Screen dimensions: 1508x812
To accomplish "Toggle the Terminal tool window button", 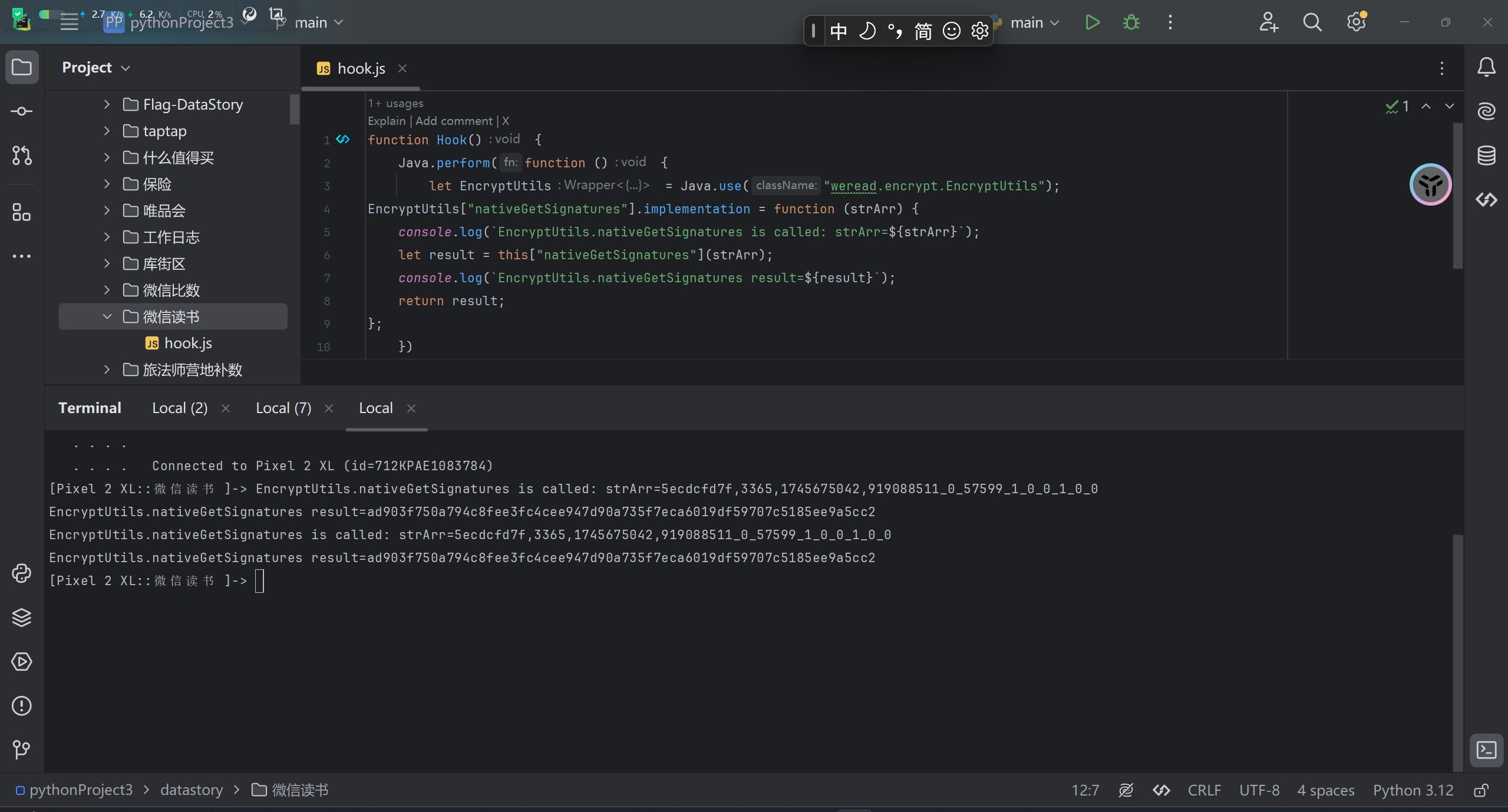I will [1486, 750].
